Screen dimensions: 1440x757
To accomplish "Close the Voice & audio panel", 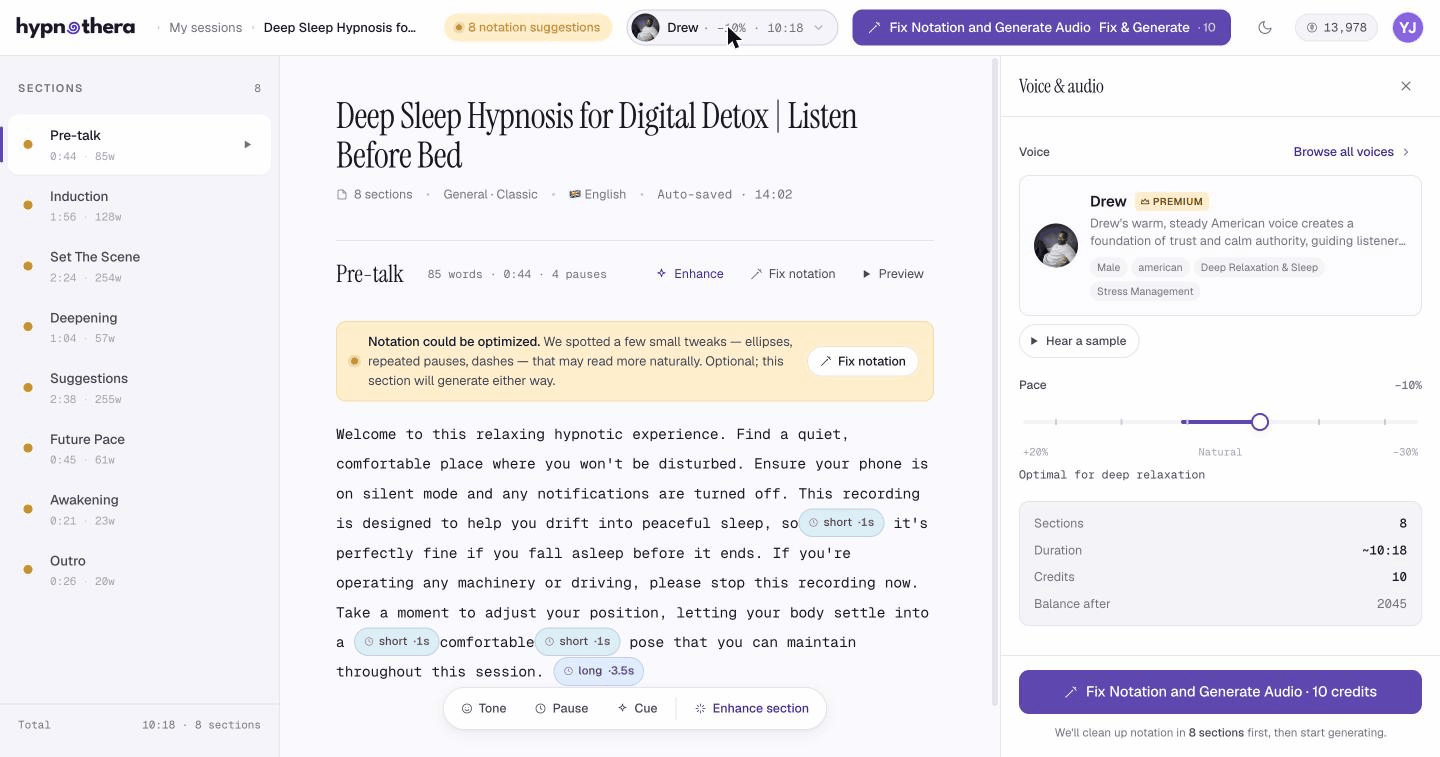I will pos(1406,86).
